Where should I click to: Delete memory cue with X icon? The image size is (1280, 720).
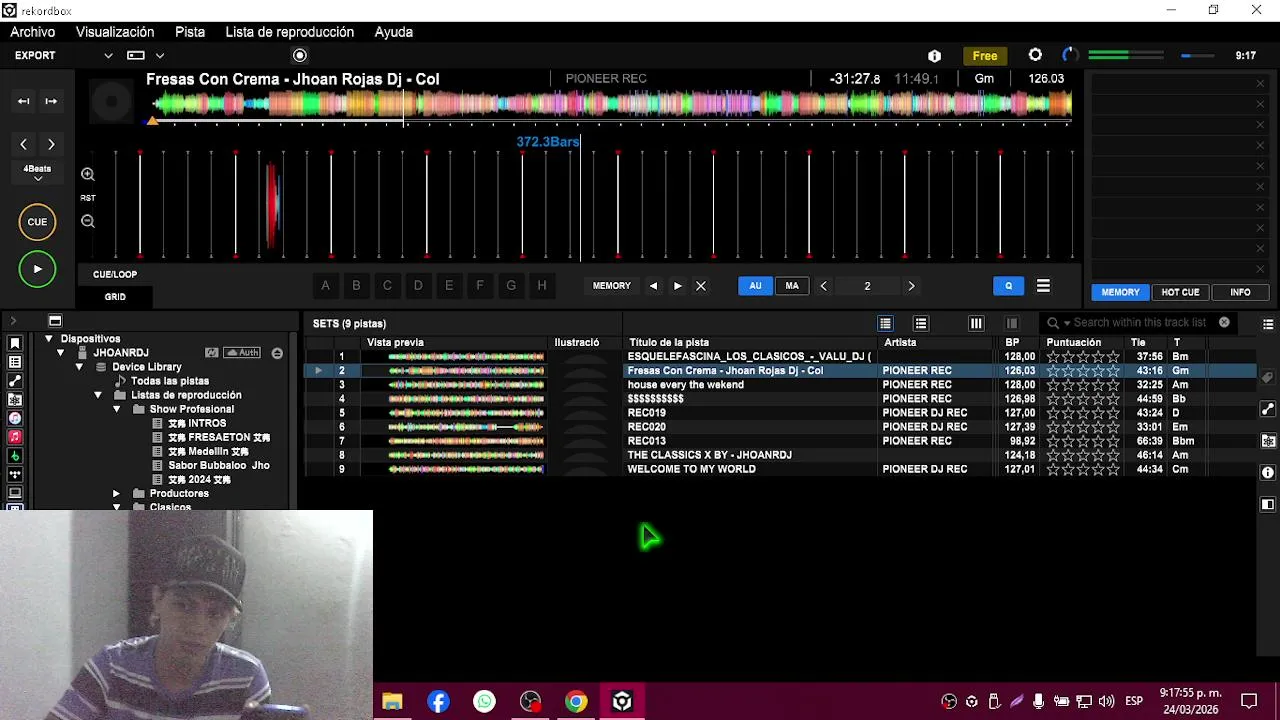tap(701, 286)
